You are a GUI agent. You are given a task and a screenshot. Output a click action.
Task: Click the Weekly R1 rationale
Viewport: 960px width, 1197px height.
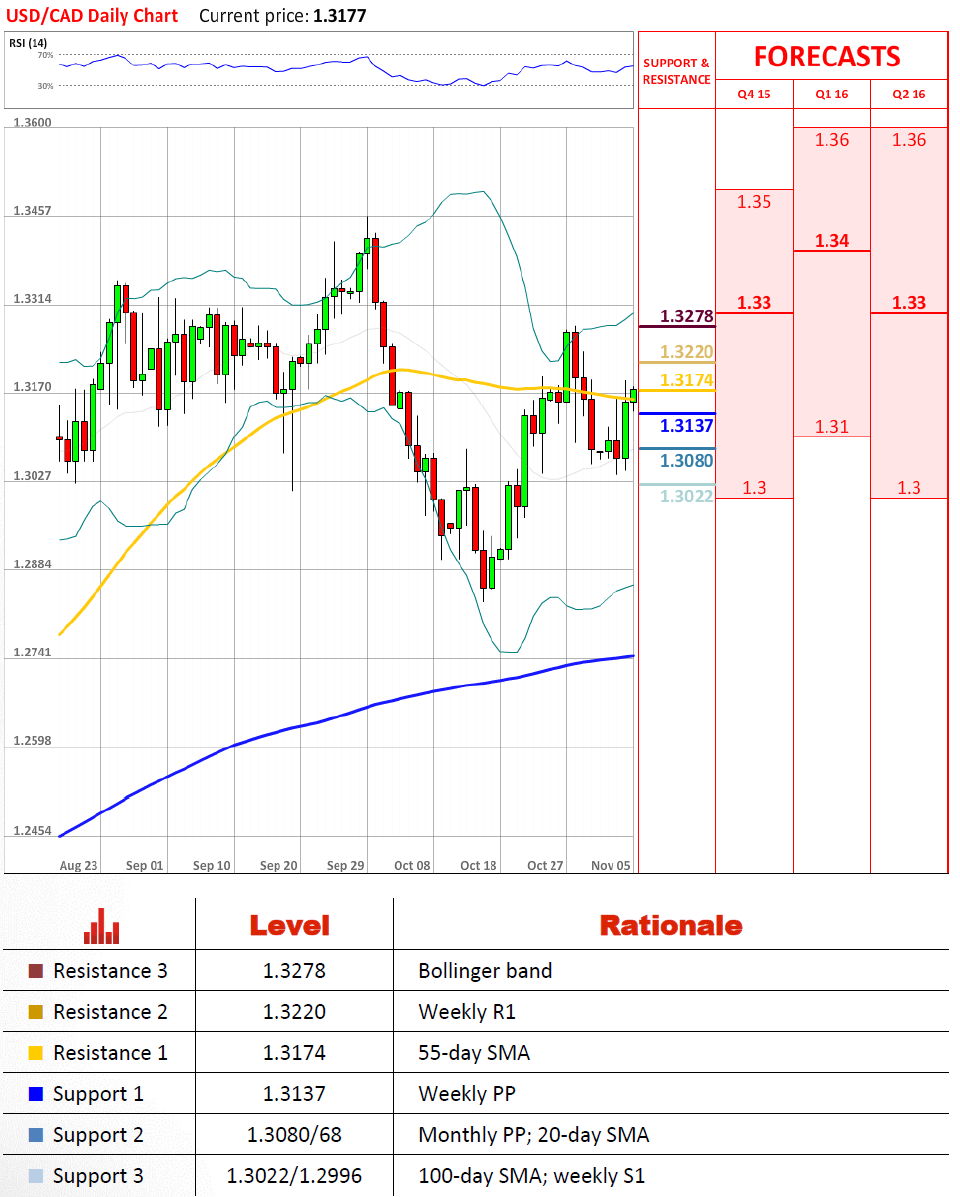(x=467, y=1012)
